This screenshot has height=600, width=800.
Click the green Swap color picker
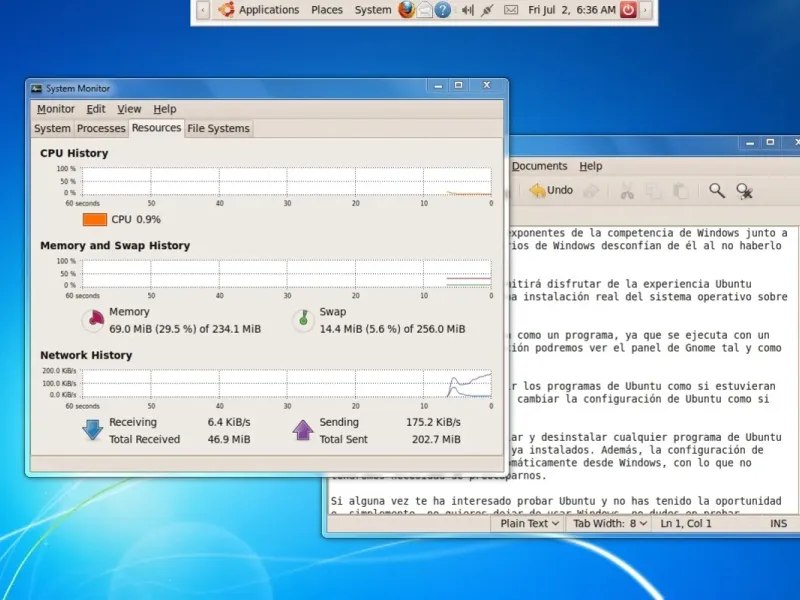303,320
